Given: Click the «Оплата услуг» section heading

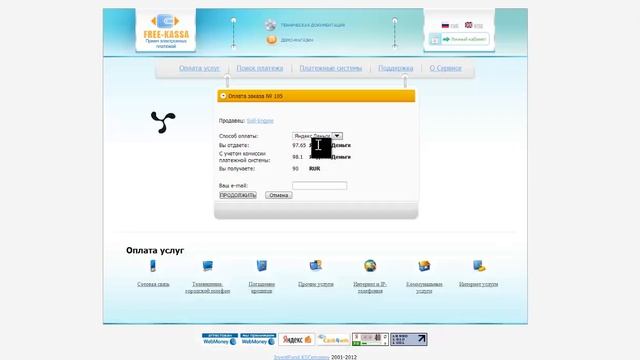Looking at the screenshot, I should click(x=155, y=250).
